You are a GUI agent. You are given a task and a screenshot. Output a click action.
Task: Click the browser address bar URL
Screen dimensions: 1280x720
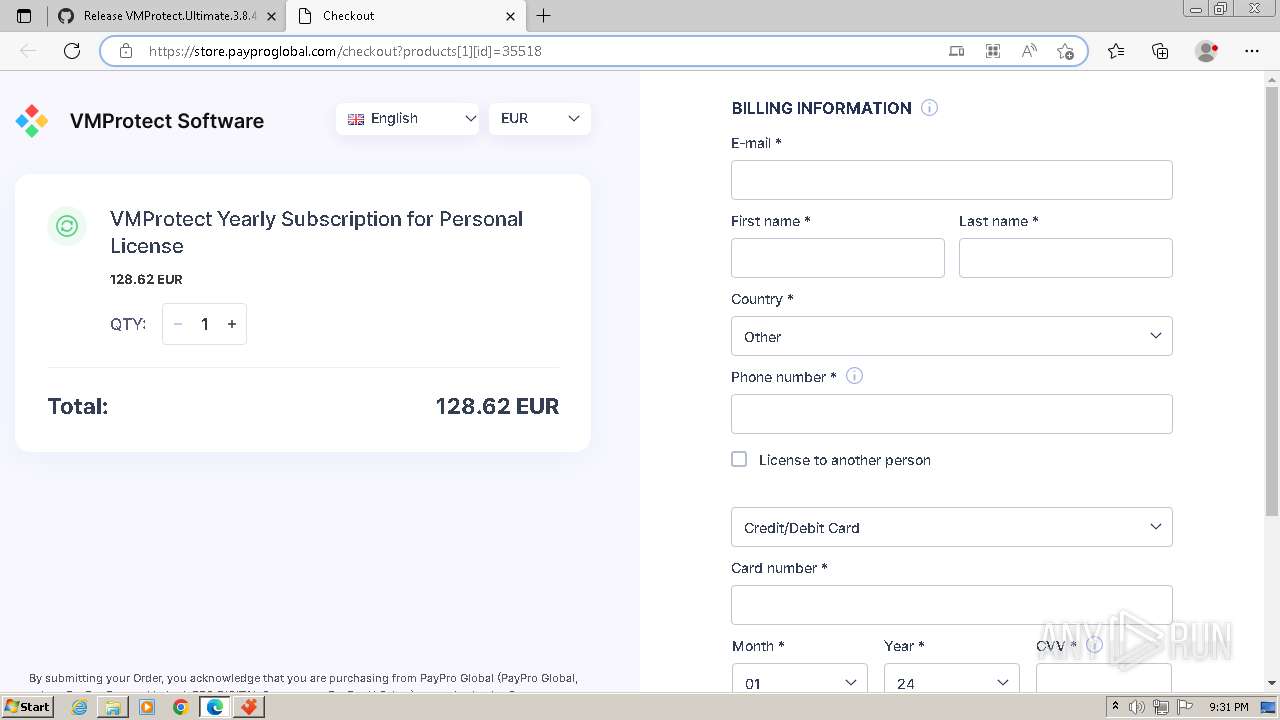[345, 51]
